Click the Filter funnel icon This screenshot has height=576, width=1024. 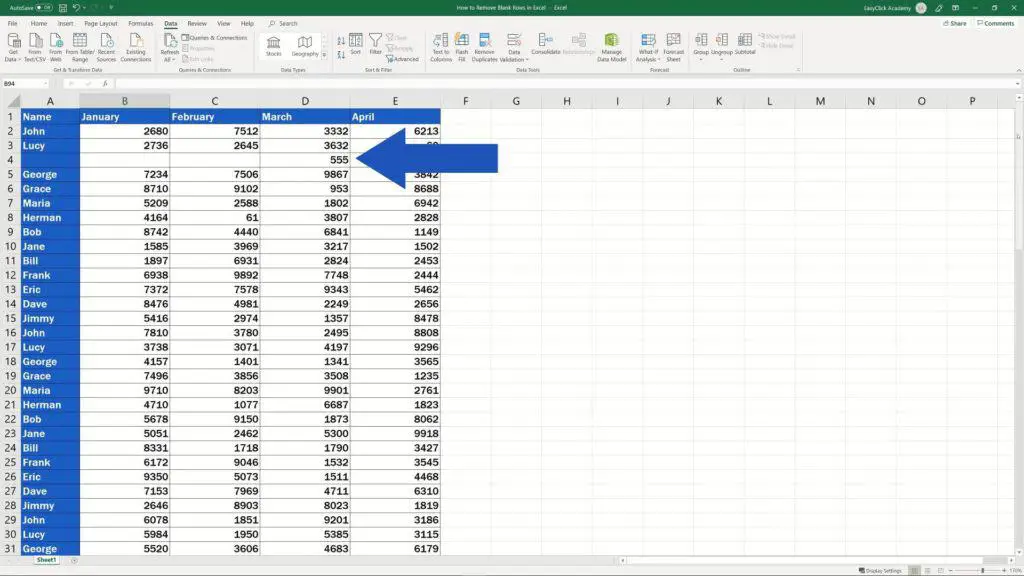pyautogui.click(x=375, y=45)
